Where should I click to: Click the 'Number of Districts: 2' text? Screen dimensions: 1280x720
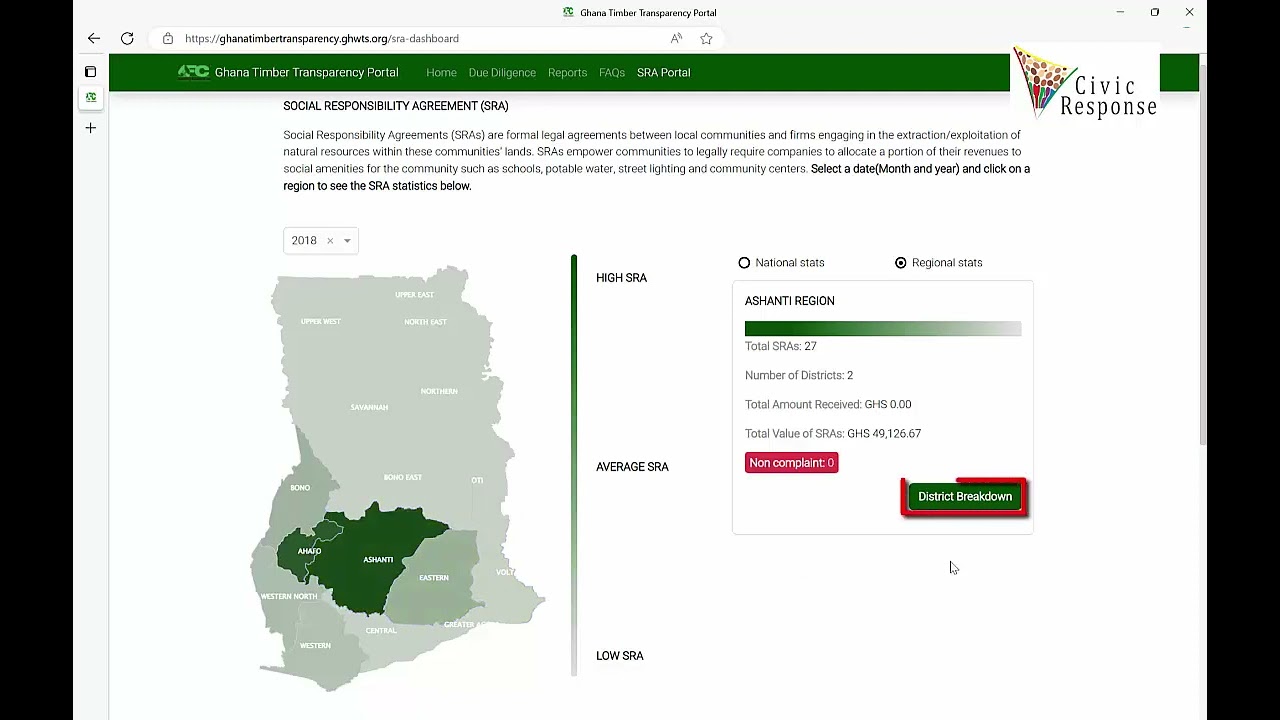[x=799, y=375]
